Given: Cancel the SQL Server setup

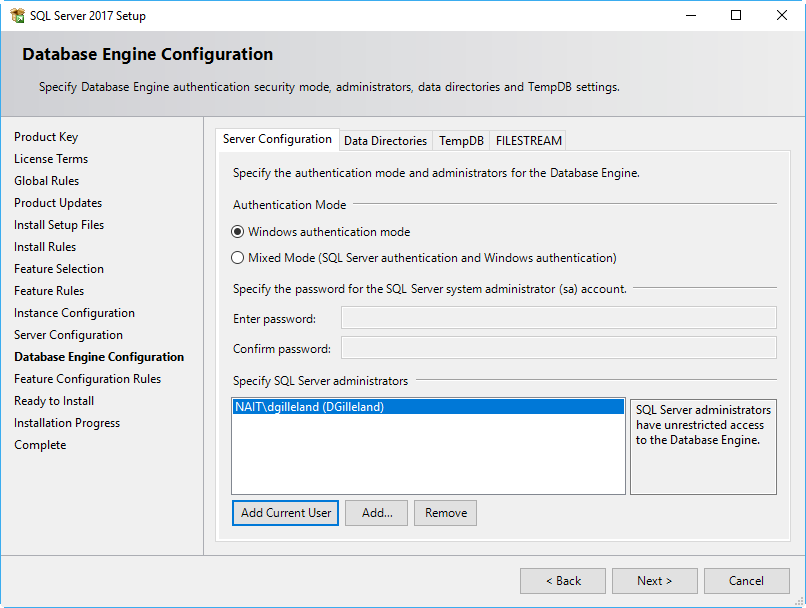Looking at the screenshot, I should click(746, 581).
